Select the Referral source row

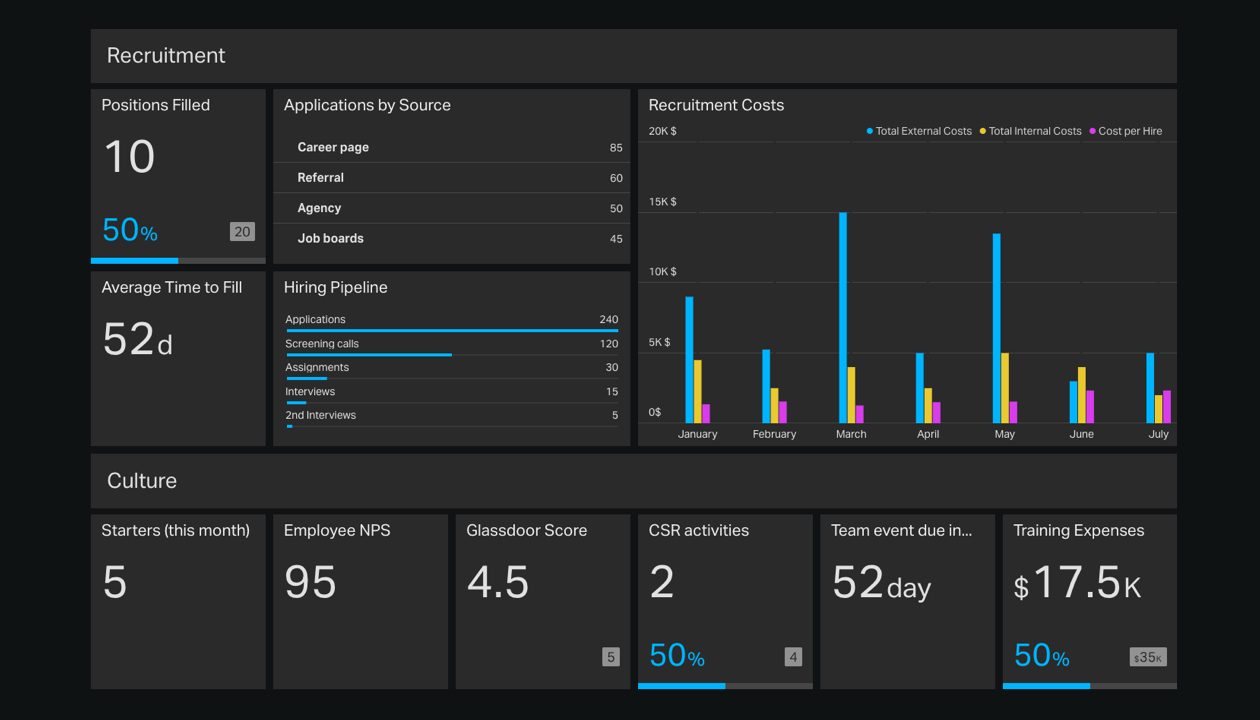click(451, 177)
